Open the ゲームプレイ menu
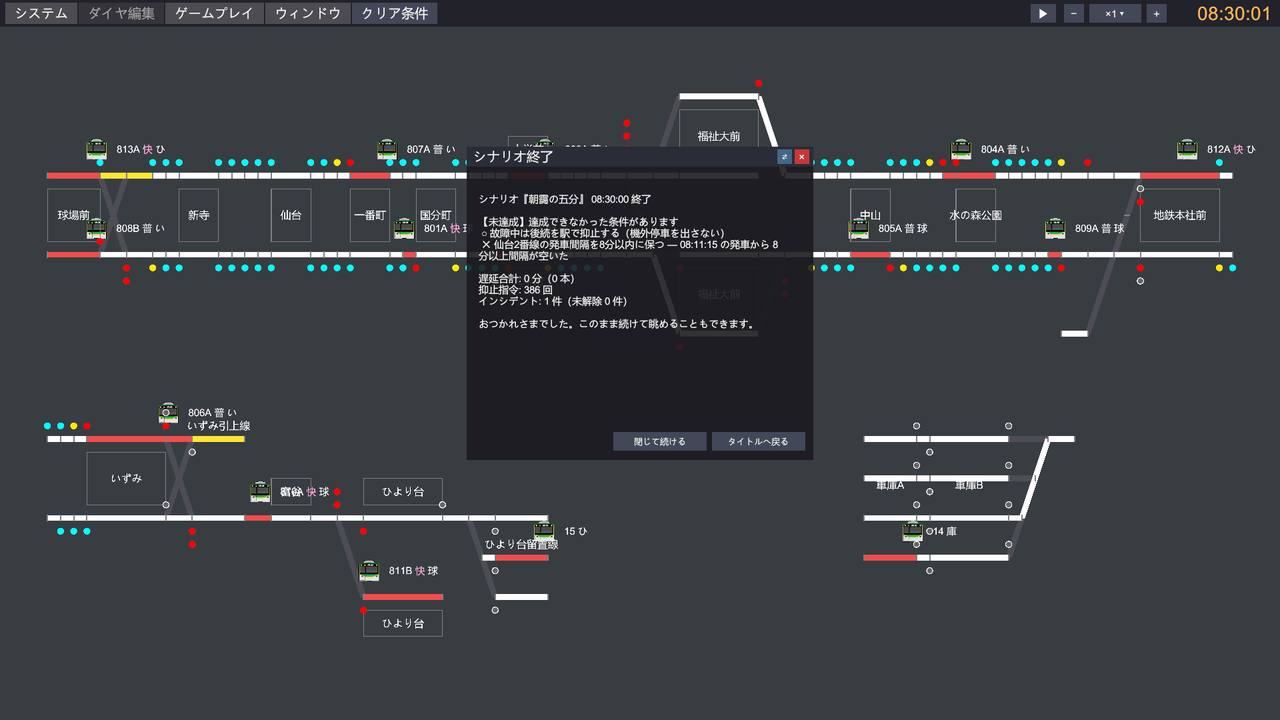Image resolution: width=1280 pixels, height=720 pixels. pyautogui.click(x=214, y=13)
